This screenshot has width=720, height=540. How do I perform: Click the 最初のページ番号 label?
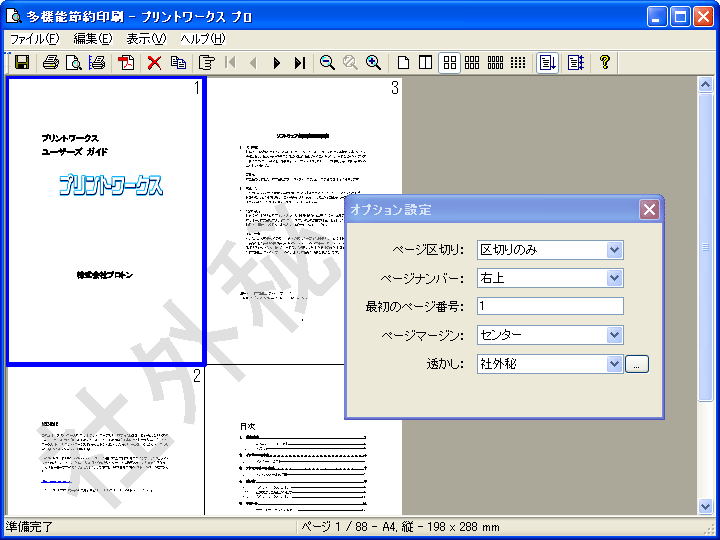(415, 306)
